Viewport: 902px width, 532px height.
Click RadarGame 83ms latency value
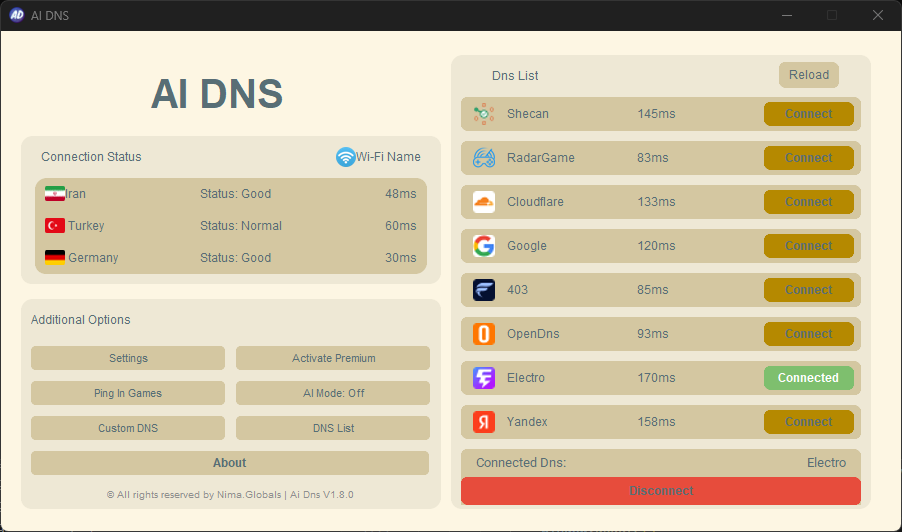coord(652,158)
